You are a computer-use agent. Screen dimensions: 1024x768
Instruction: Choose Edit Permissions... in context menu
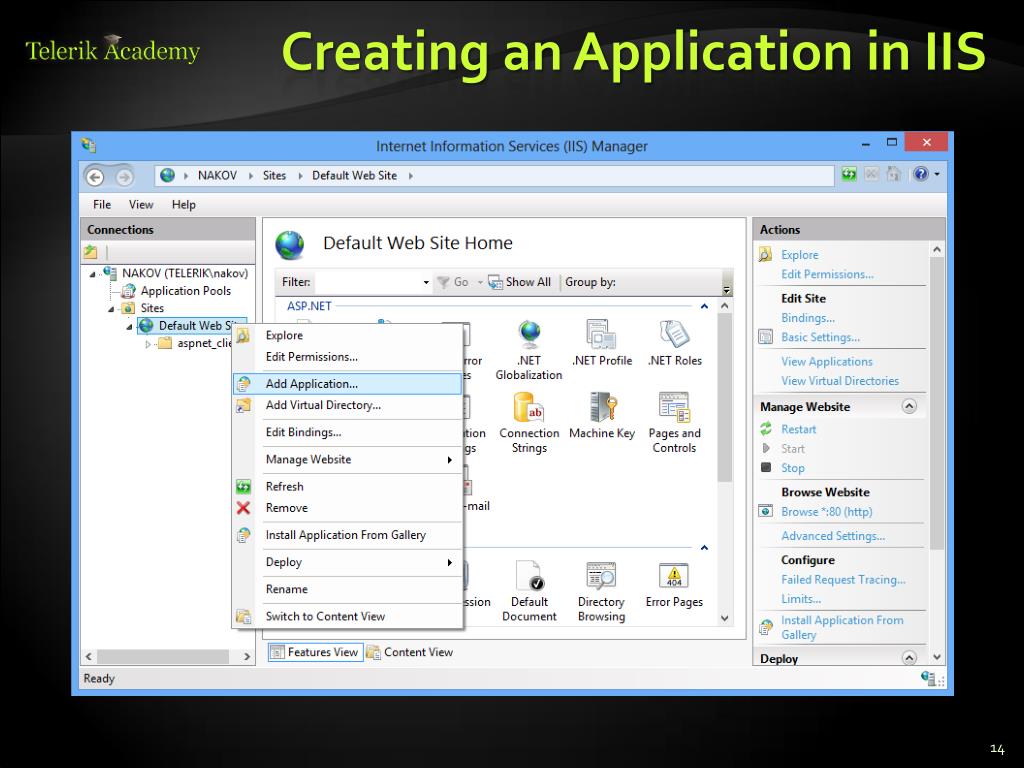click(x=347, y=357)
